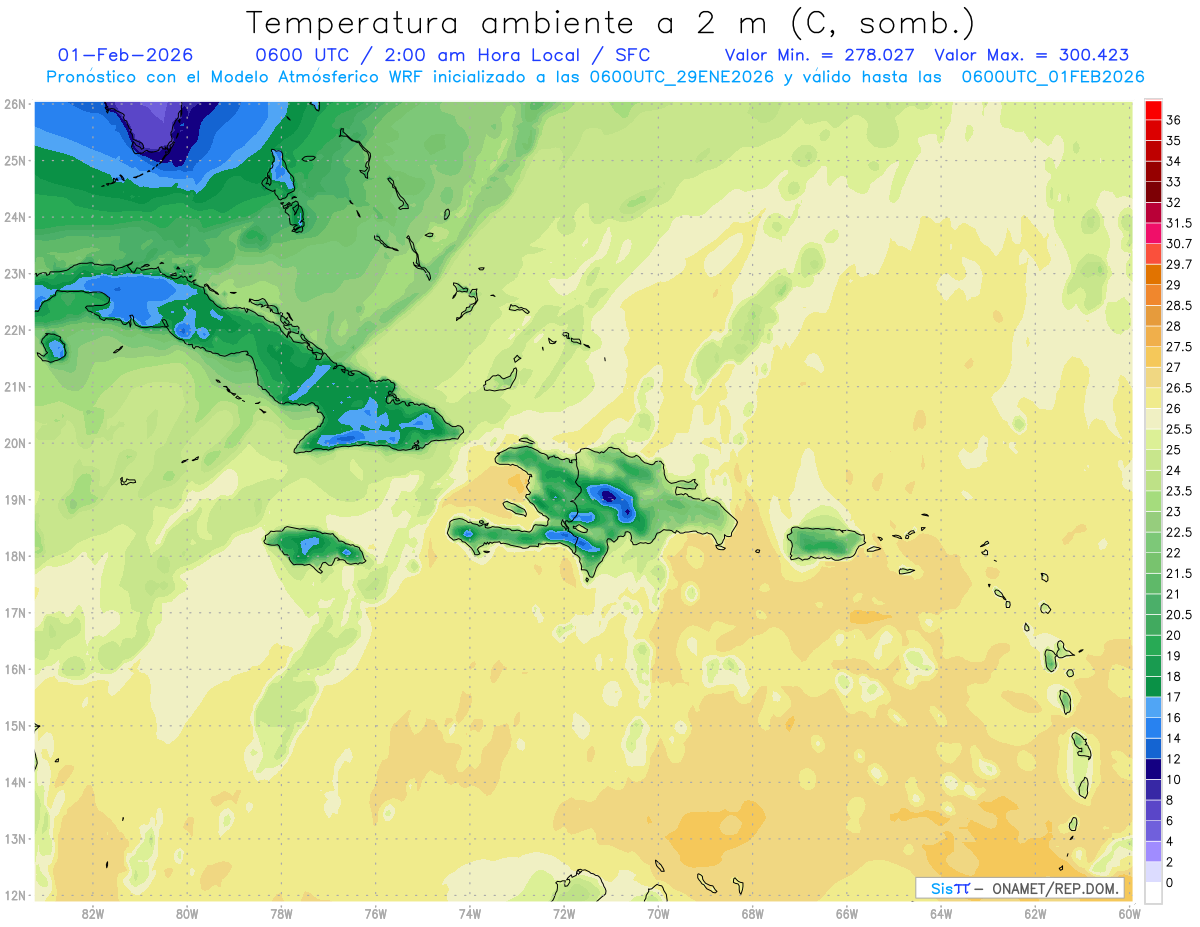The image size is (1200, 927).
Task: Click the 14N latitude axis label
Action: (15, 782)
